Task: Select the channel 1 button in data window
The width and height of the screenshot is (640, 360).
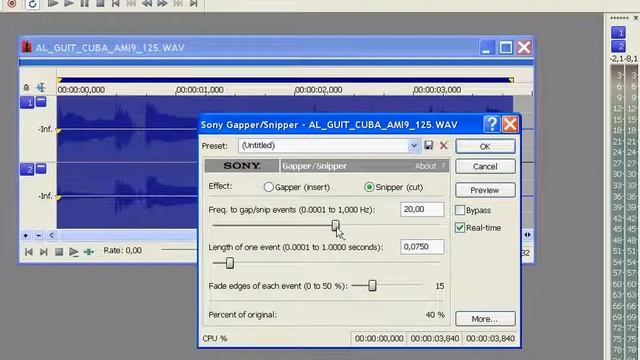Action: (x=27, y=102)
